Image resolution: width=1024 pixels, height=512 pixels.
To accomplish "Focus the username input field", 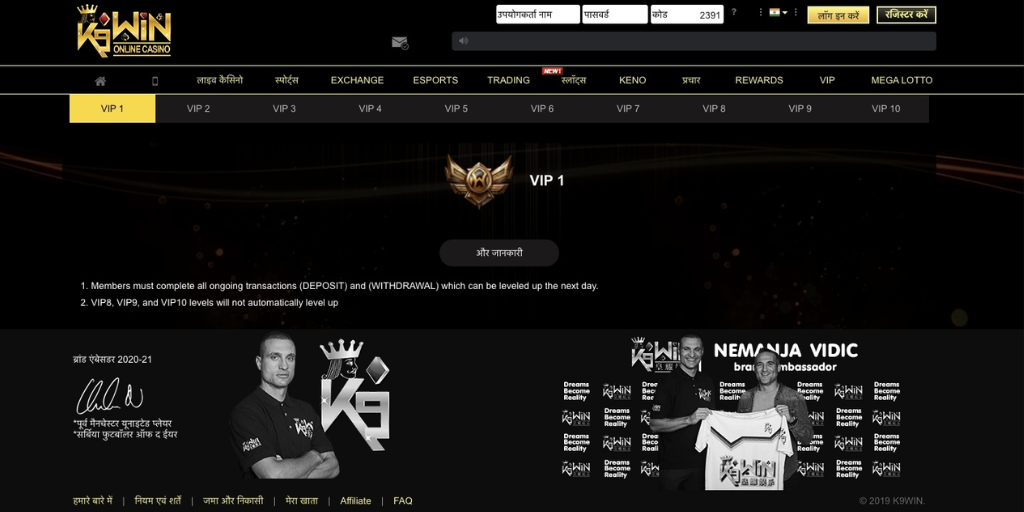I will pyautogui.click(x=537, y=14).
